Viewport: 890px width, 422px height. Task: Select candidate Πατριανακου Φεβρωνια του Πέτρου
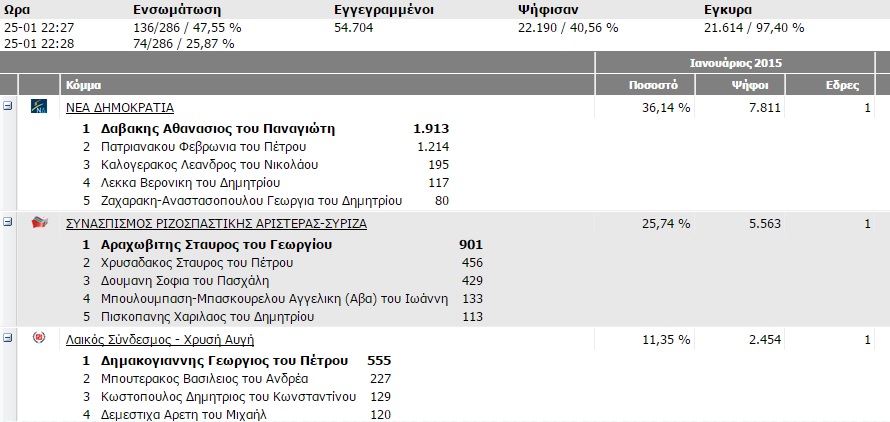coord(202,146)
